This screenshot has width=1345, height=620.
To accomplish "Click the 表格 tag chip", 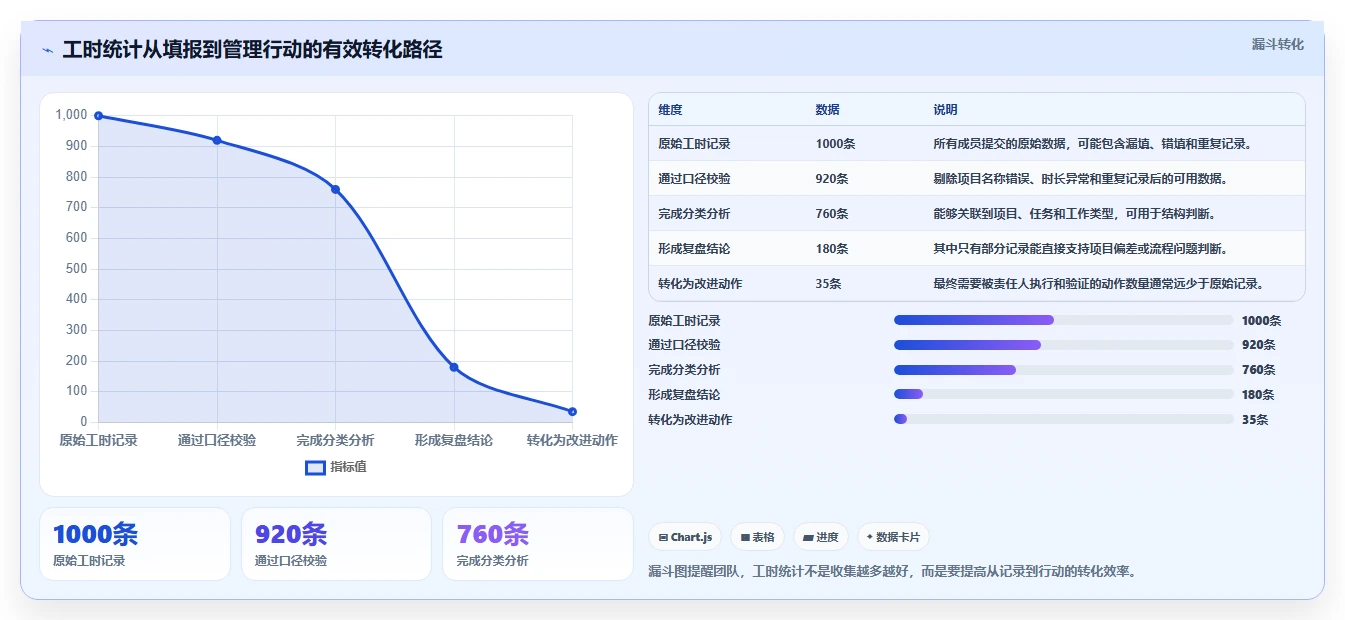I will (757, 537).
